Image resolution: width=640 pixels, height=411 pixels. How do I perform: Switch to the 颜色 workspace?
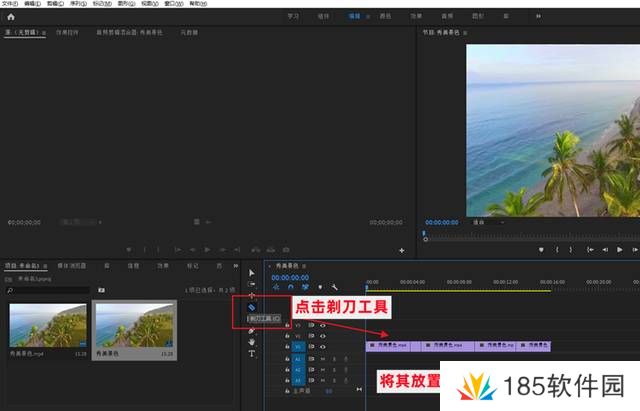point(385,17)
